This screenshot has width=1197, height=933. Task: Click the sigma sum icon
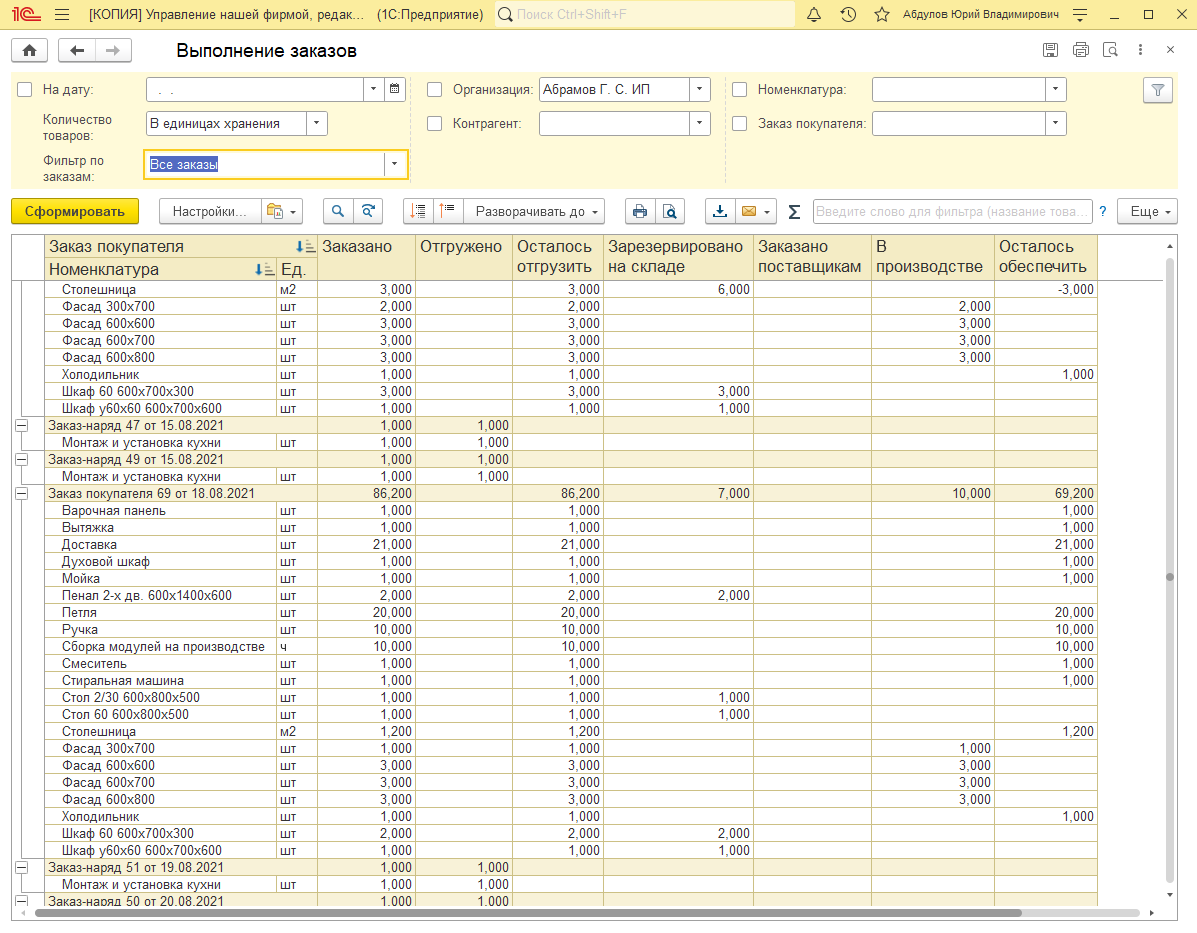click(794, 212)
